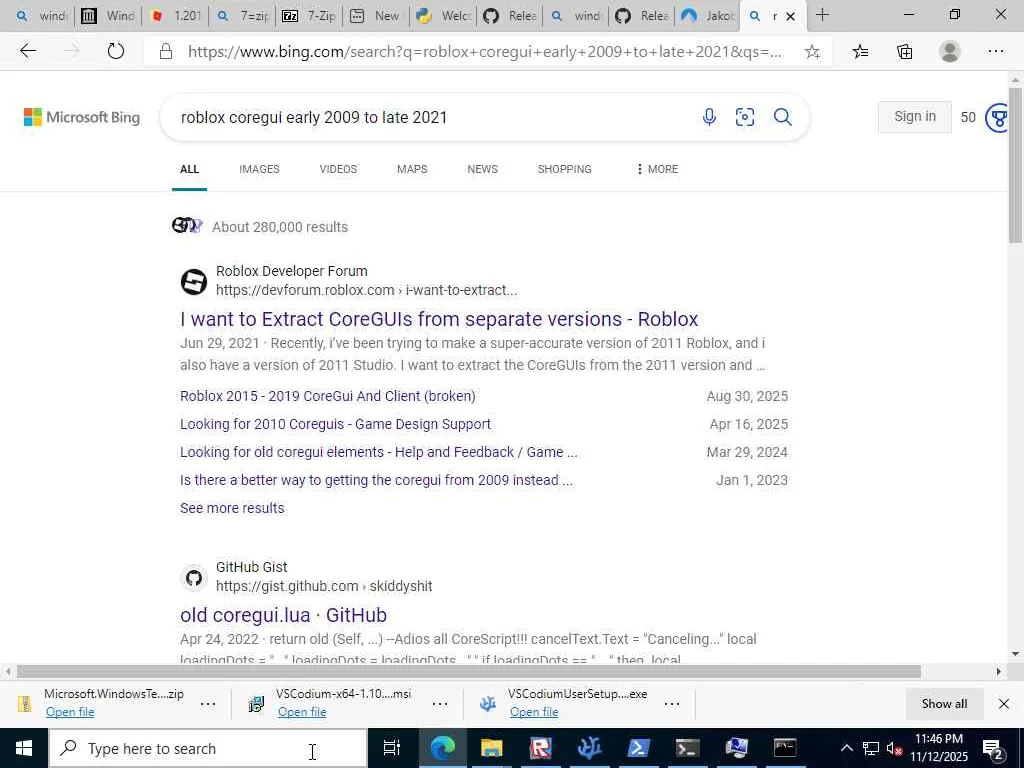The height and width of the screenshot is (768, 1024).
Task: Open the Collections icon in toolbar
Action: [x=904, y=52]
